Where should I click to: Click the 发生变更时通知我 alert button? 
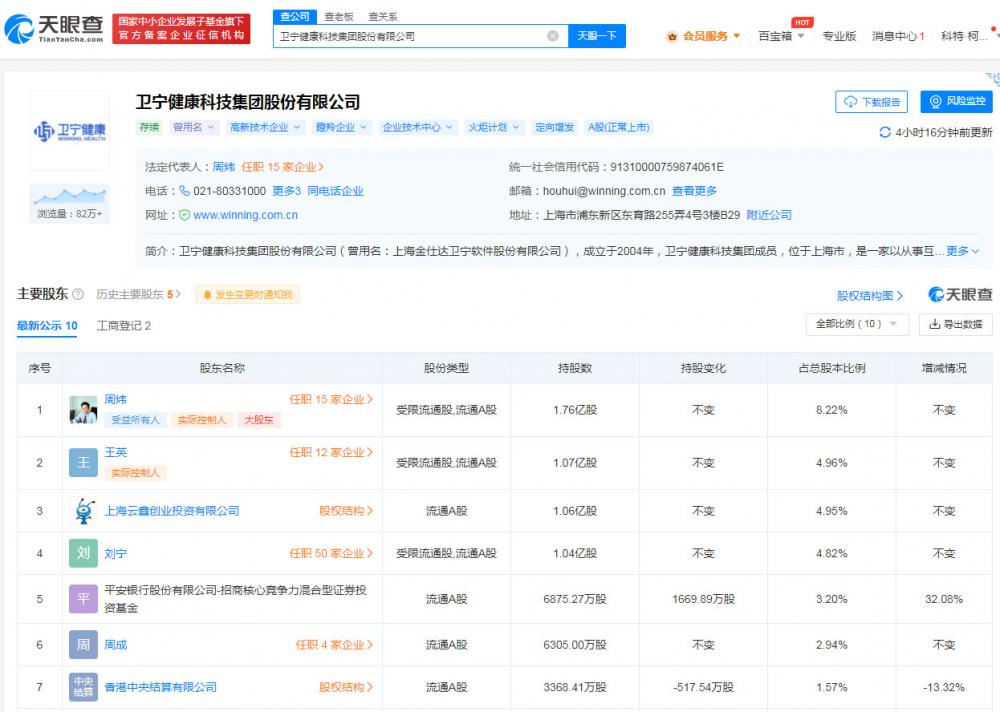[247, 294]
